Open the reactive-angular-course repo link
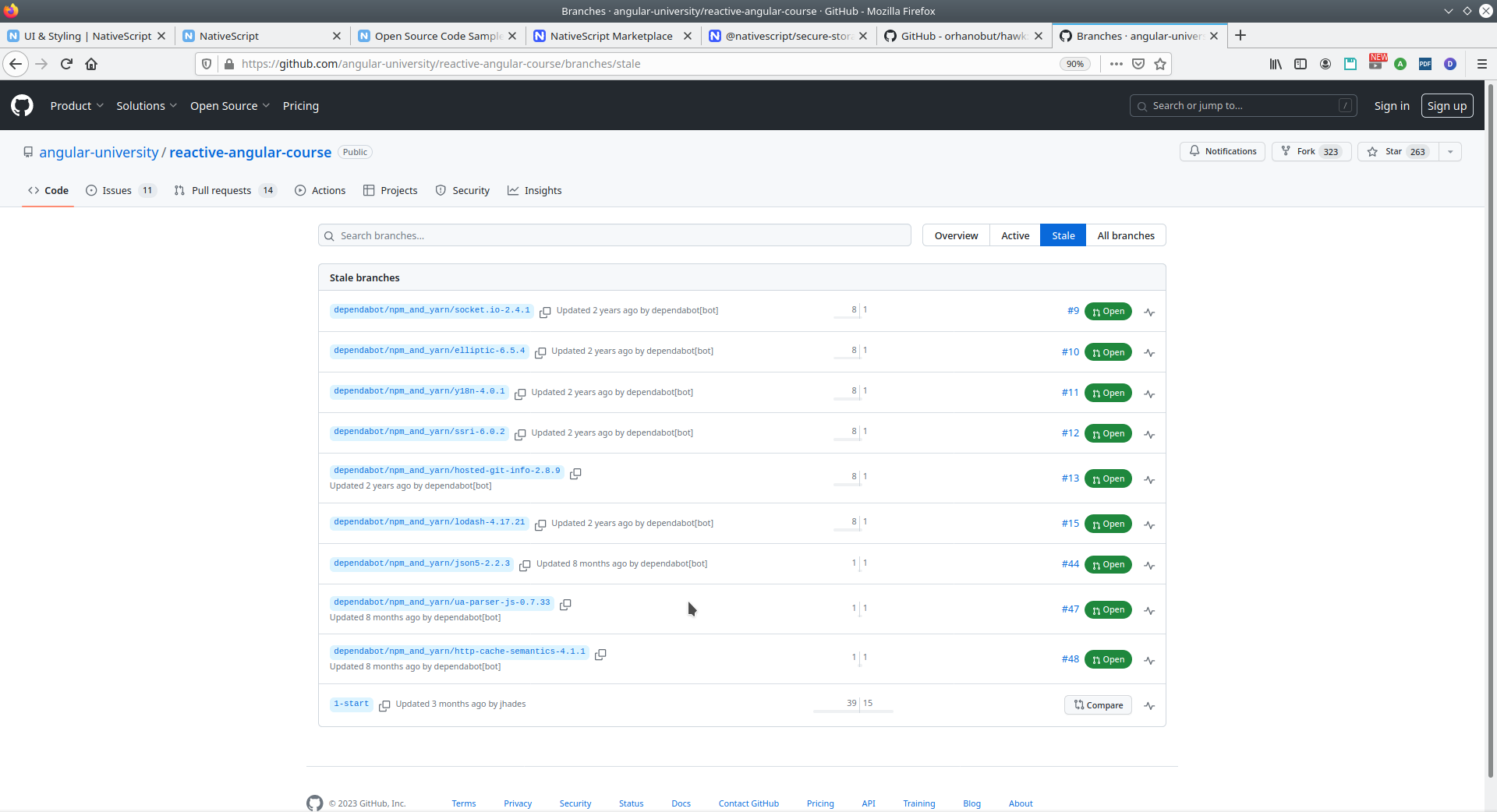Image resolution: width=1497 pixels, height=812 pixels. 250,152
